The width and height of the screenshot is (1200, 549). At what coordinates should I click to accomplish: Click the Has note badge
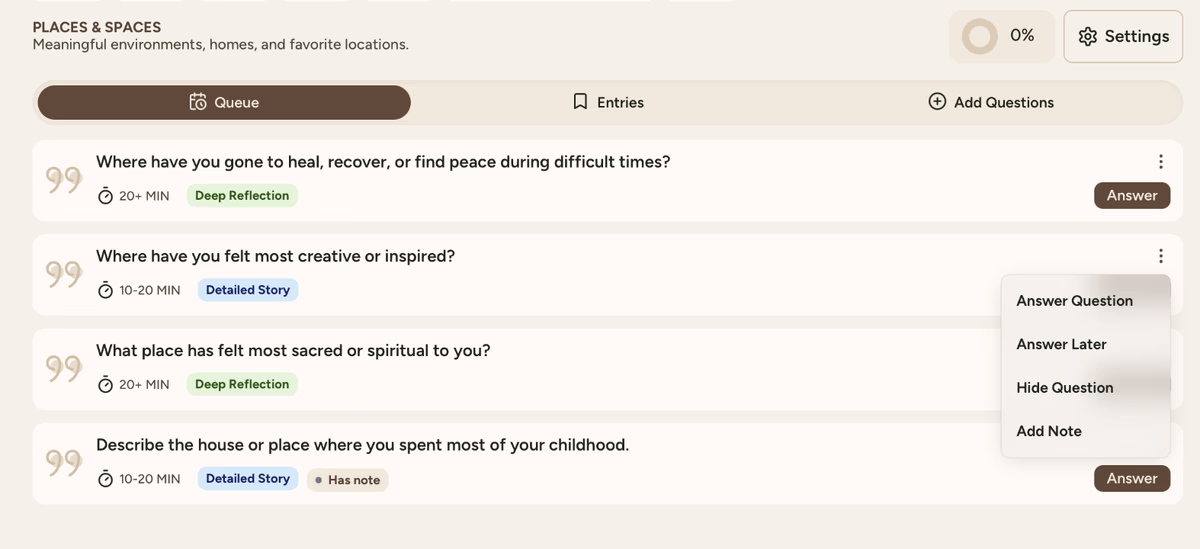347,480
